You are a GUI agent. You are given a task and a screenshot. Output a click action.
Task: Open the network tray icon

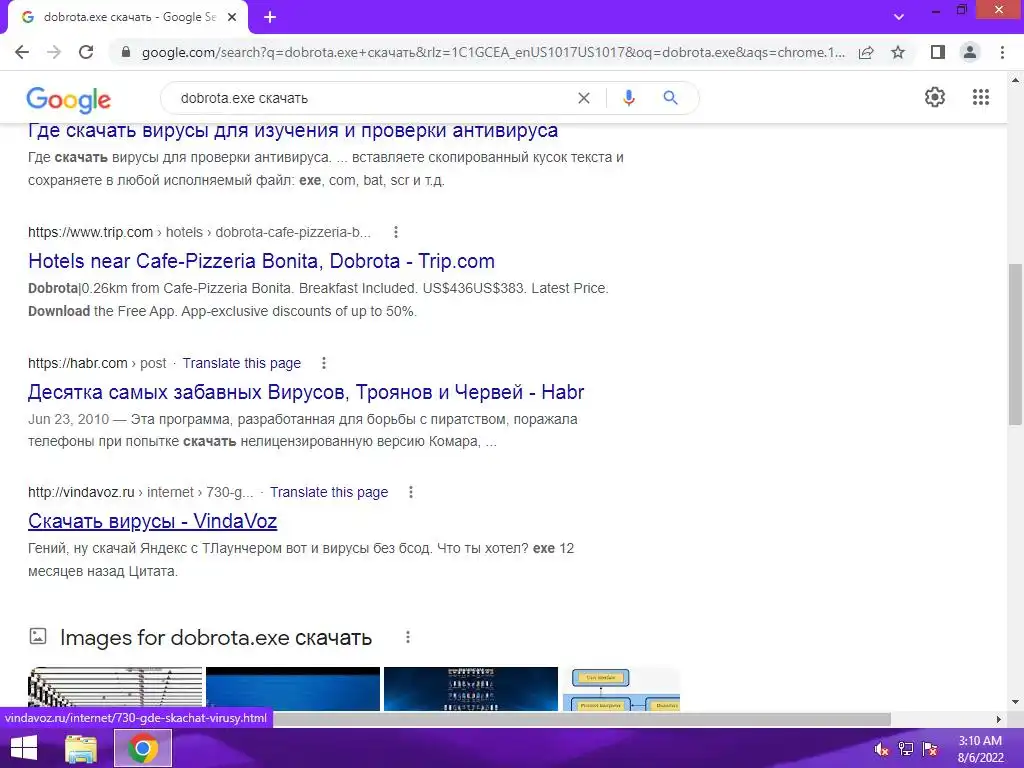906,749
